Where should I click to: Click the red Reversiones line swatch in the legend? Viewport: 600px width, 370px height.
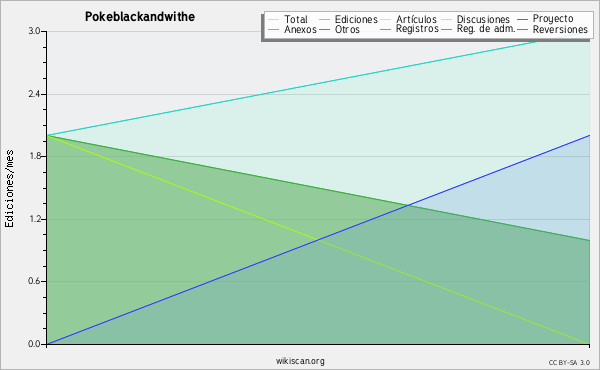pos(522,29)
